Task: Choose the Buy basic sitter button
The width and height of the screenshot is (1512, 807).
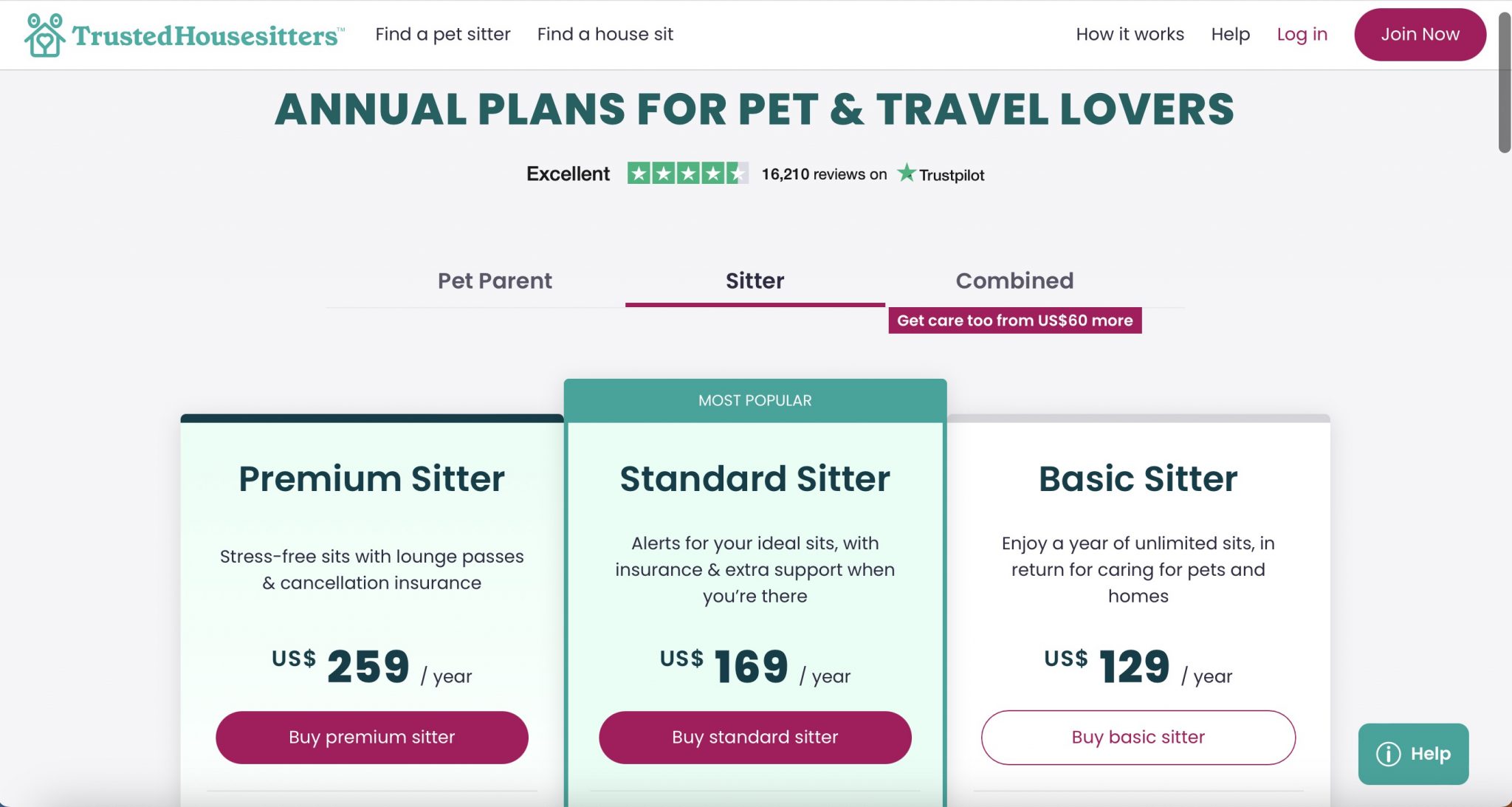Action: pyautogui.click(x=1138, y=737)
